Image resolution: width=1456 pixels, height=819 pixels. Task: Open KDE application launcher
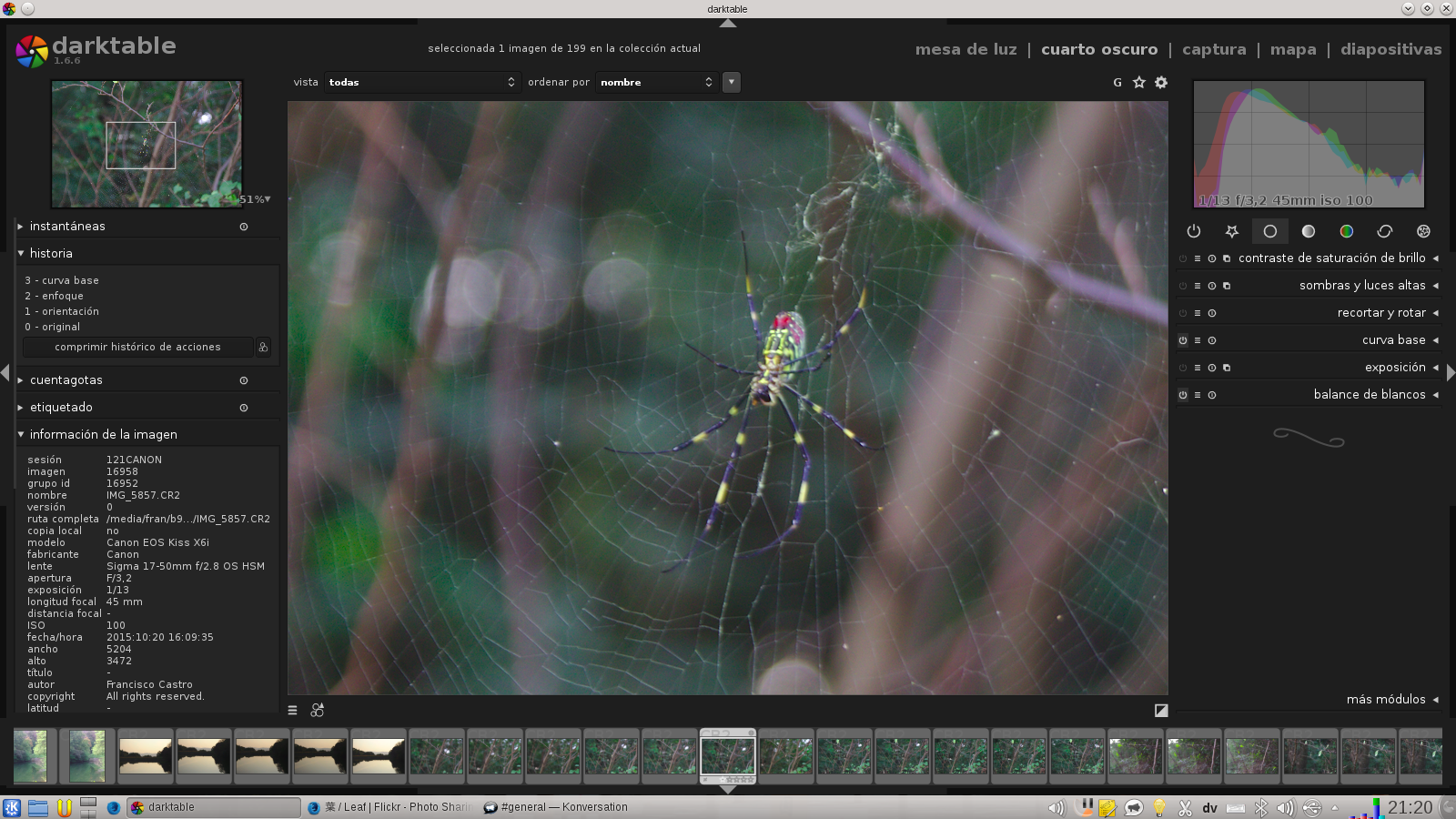tap(12, 807)
